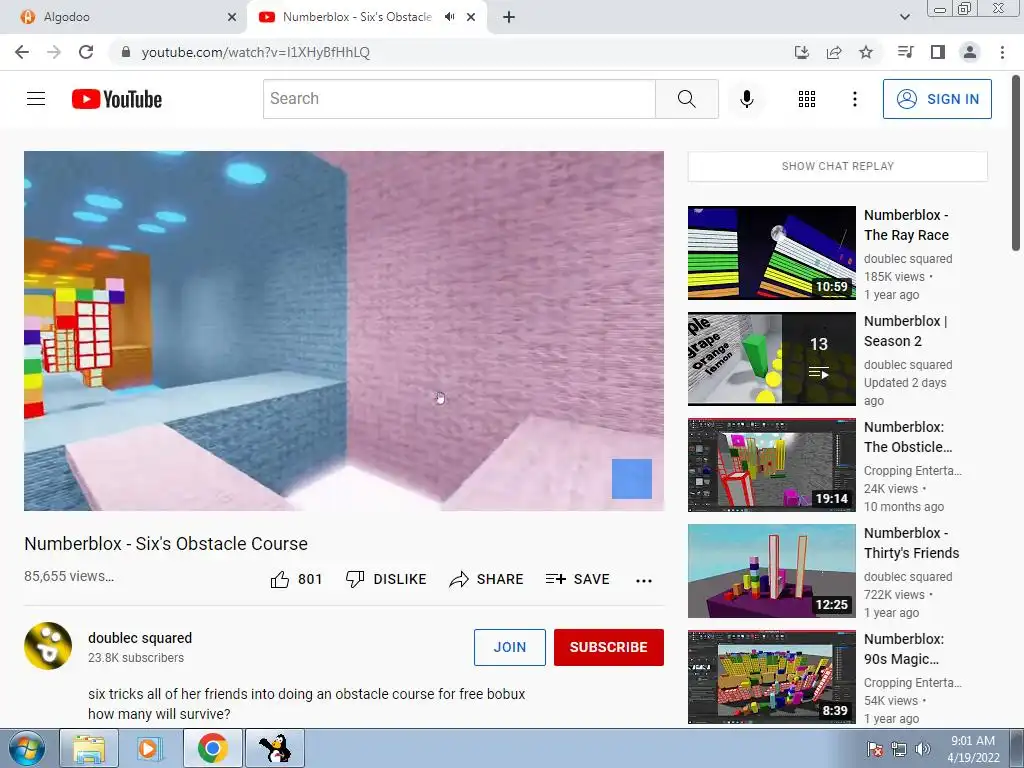This screenshot has height=768, width=1024.
Task: Open the 90s Magic video thumbnail
Action: [771, 677]
